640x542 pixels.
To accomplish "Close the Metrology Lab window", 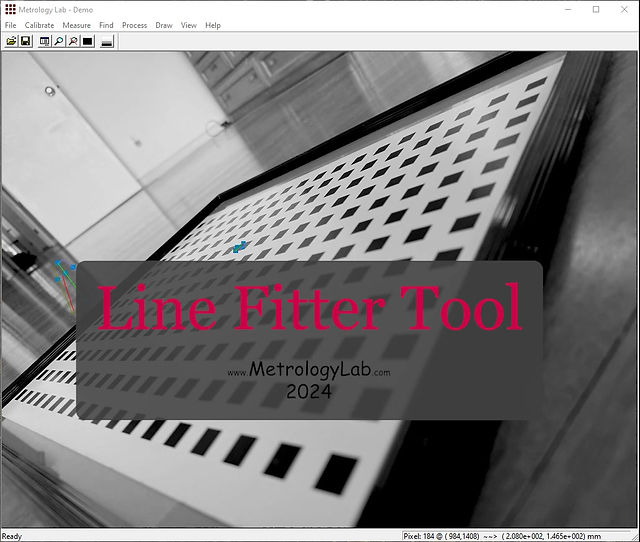I will 624,9.
